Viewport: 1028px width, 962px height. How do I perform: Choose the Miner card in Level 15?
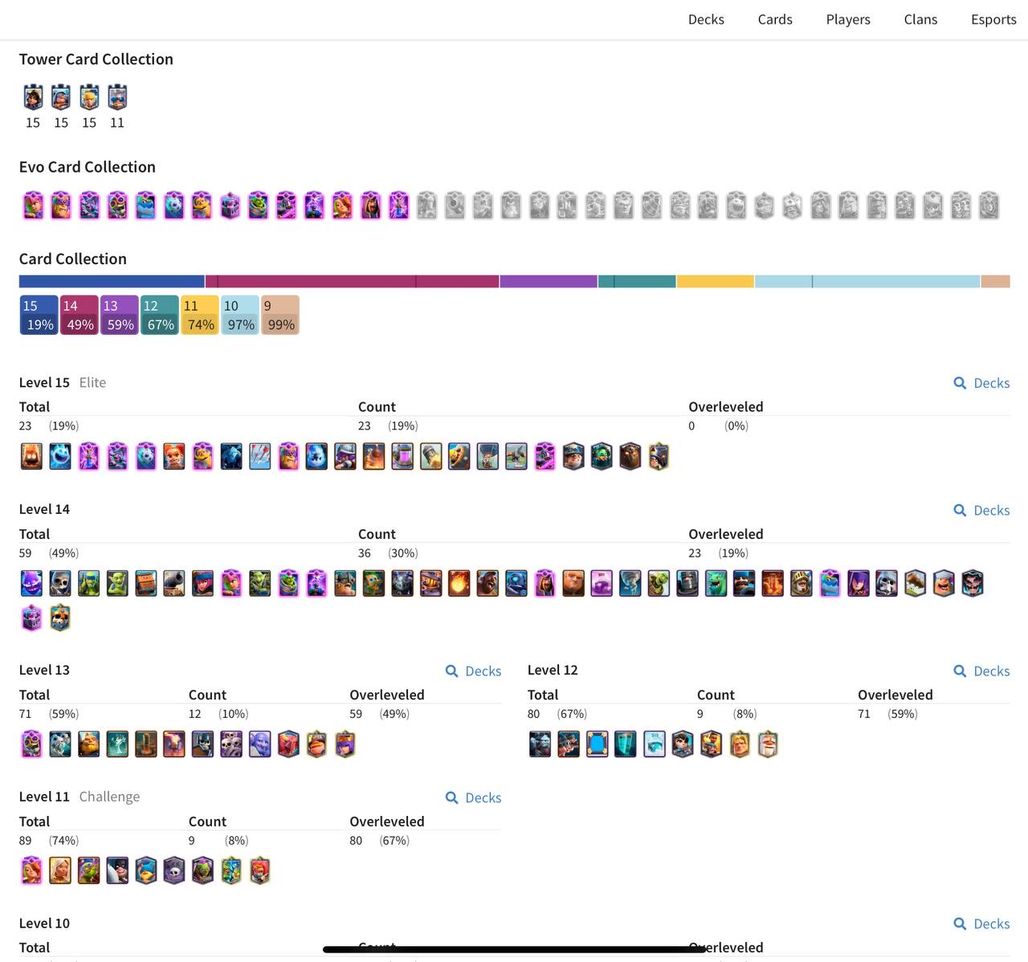(573, 456)
